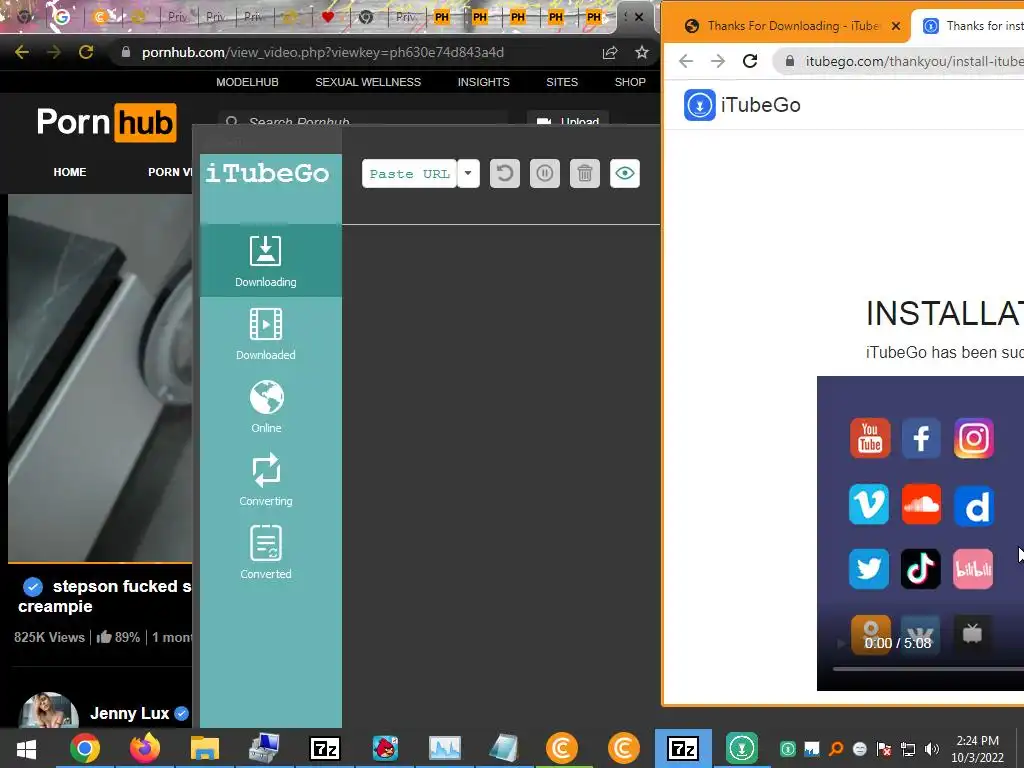Play the iTubeGo installation video

tap(841, 643)
